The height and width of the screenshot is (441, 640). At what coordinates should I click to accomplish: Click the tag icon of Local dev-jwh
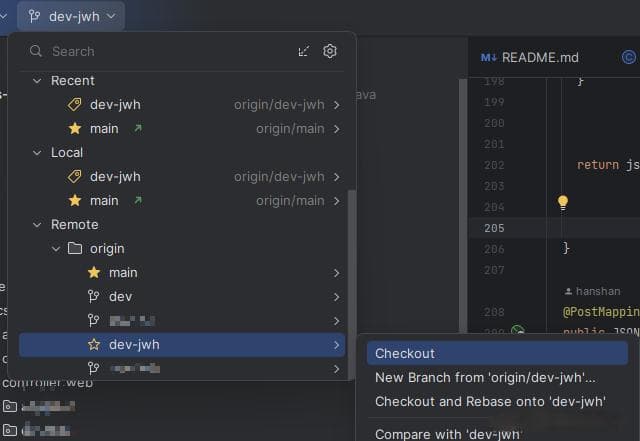(75, 177)
